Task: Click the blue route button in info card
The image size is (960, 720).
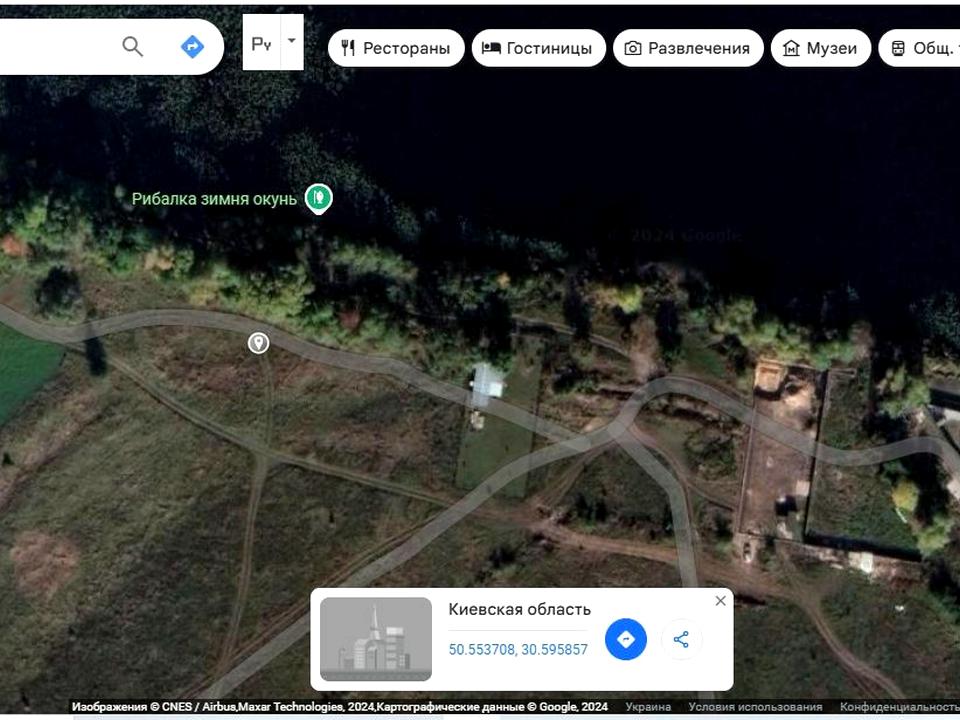Action: 626,639
